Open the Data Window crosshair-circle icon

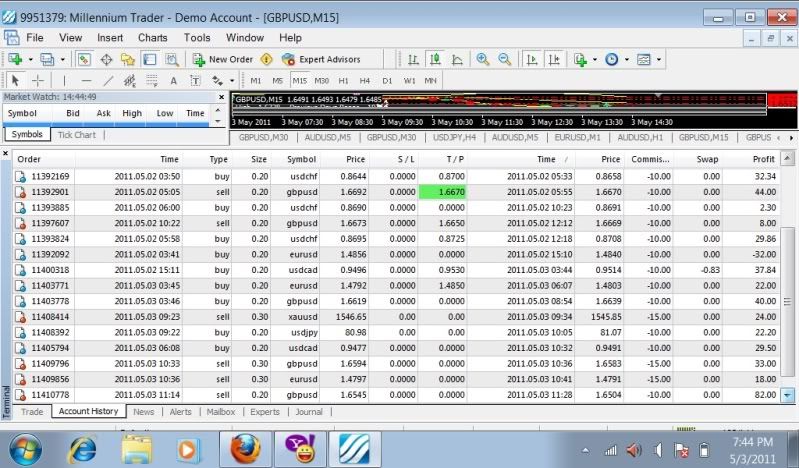click(106, 60)
